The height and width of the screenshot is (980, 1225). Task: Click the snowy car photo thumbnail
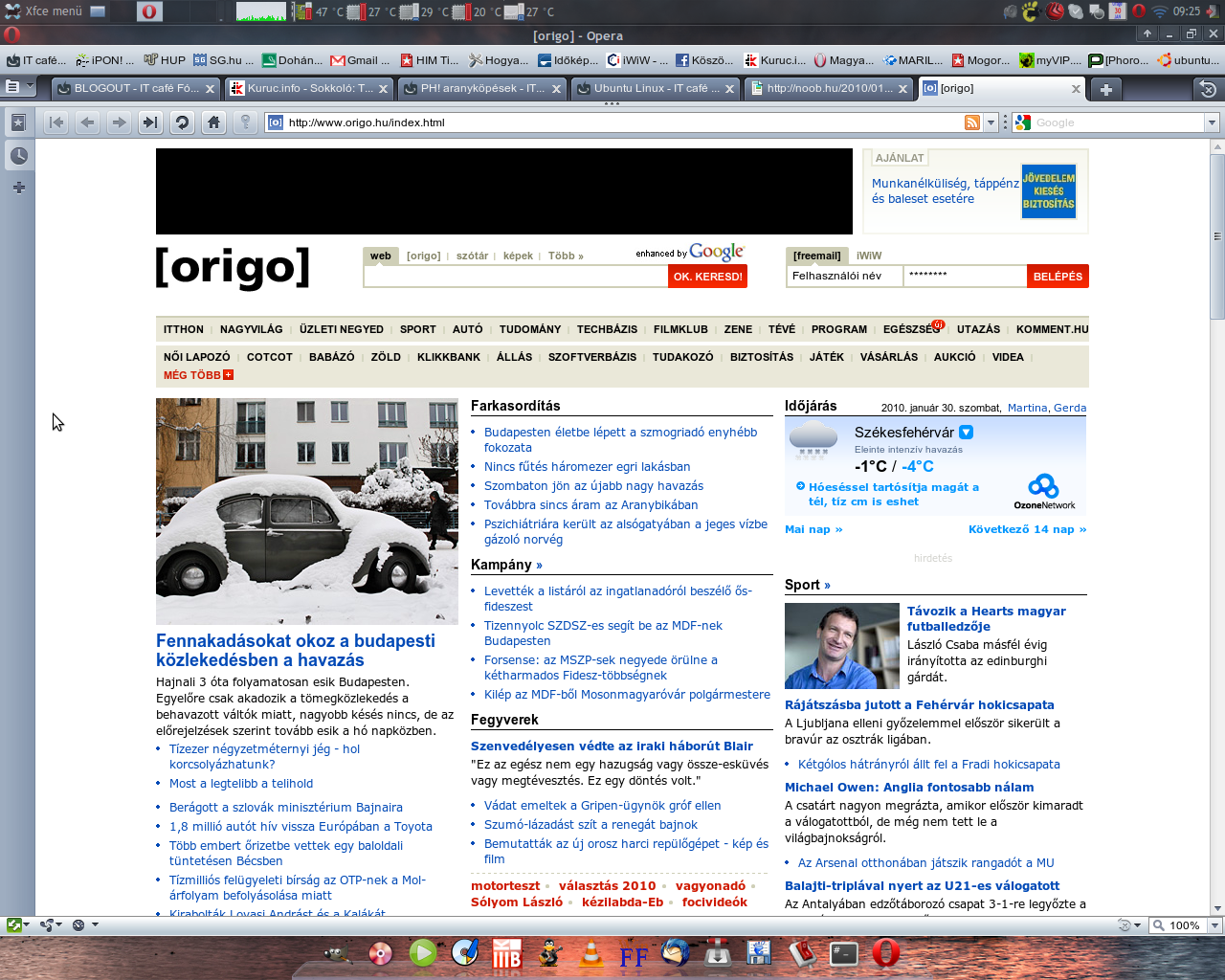pyautogui.click(x=307, y=511)
